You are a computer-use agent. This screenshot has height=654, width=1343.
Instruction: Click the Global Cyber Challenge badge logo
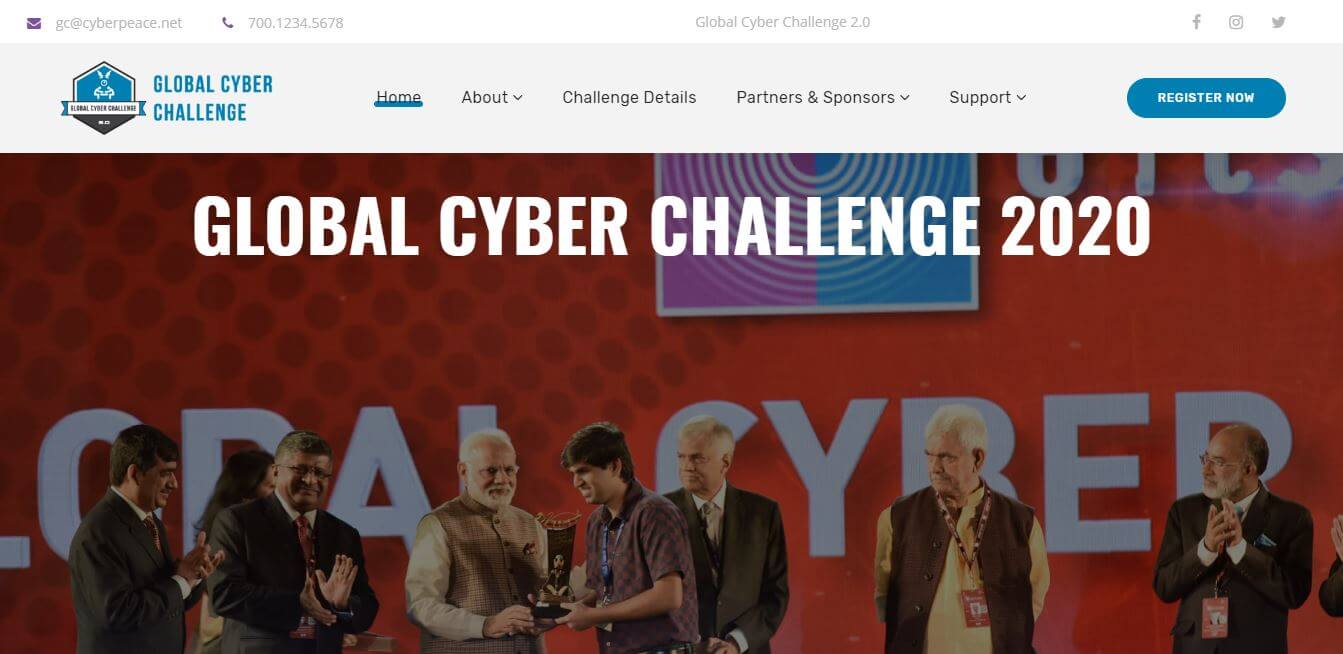(104, 98)
